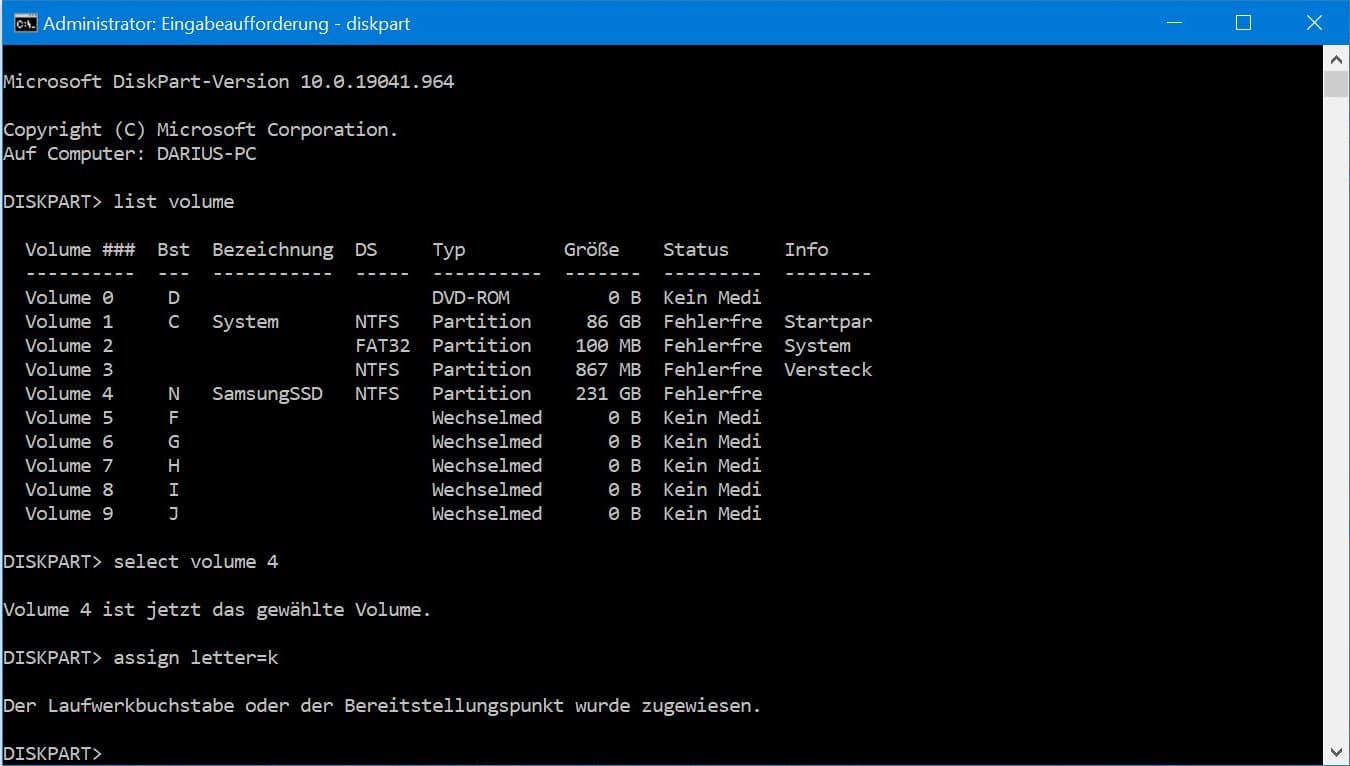Close the Eingabeaufforderung window
Screen dimensions: 1350x766
1314,23
